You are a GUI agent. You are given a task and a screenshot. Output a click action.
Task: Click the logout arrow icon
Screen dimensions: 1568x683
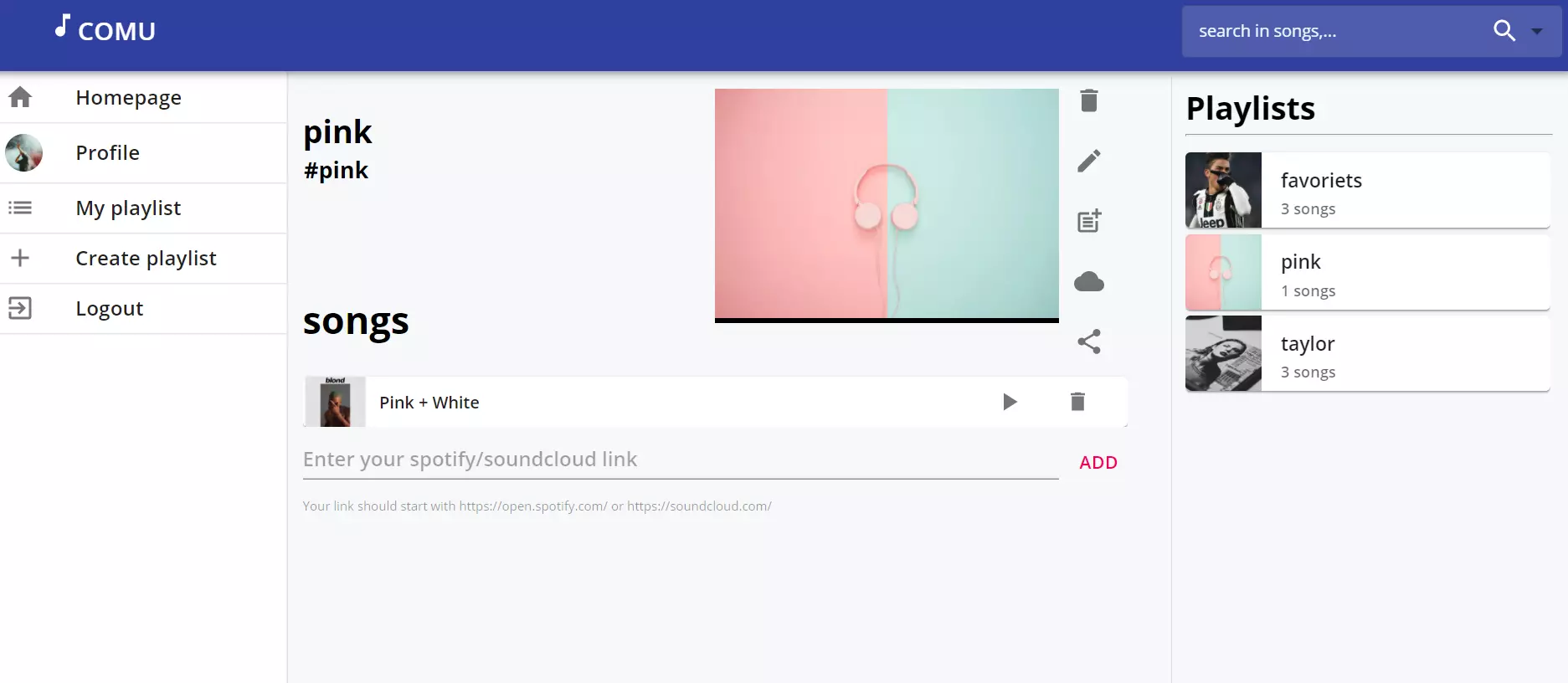point(20,308)
